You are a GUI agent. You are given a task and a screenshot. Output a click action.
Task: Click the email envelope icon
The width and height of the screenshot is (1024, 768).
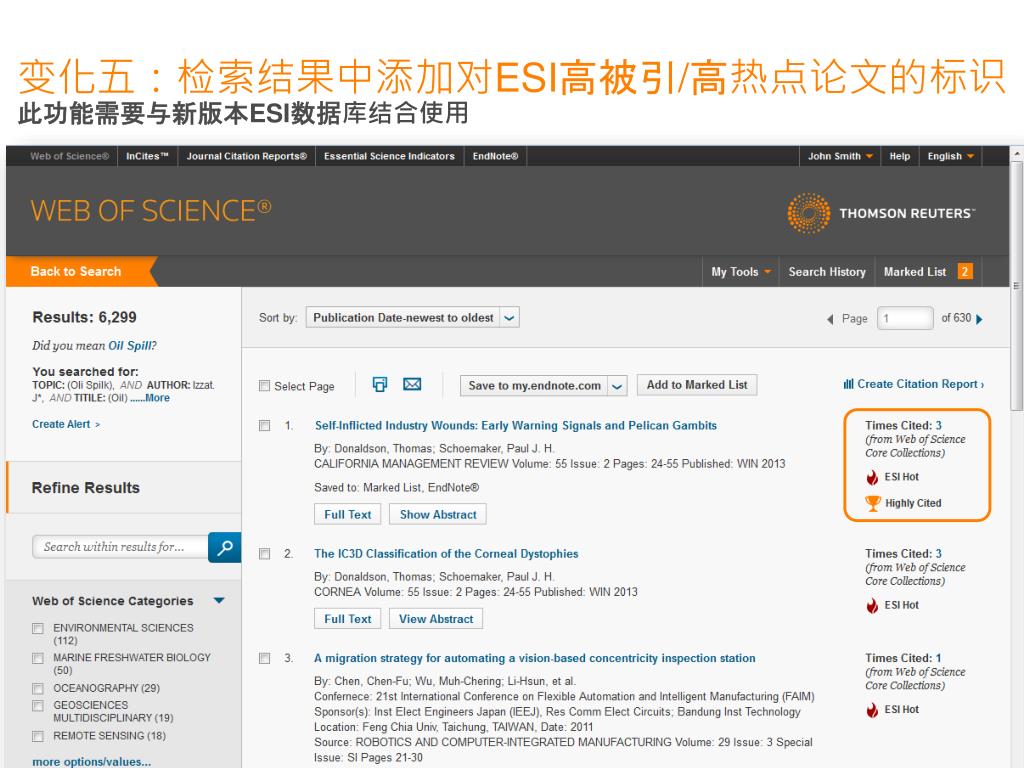pos(411,384)
